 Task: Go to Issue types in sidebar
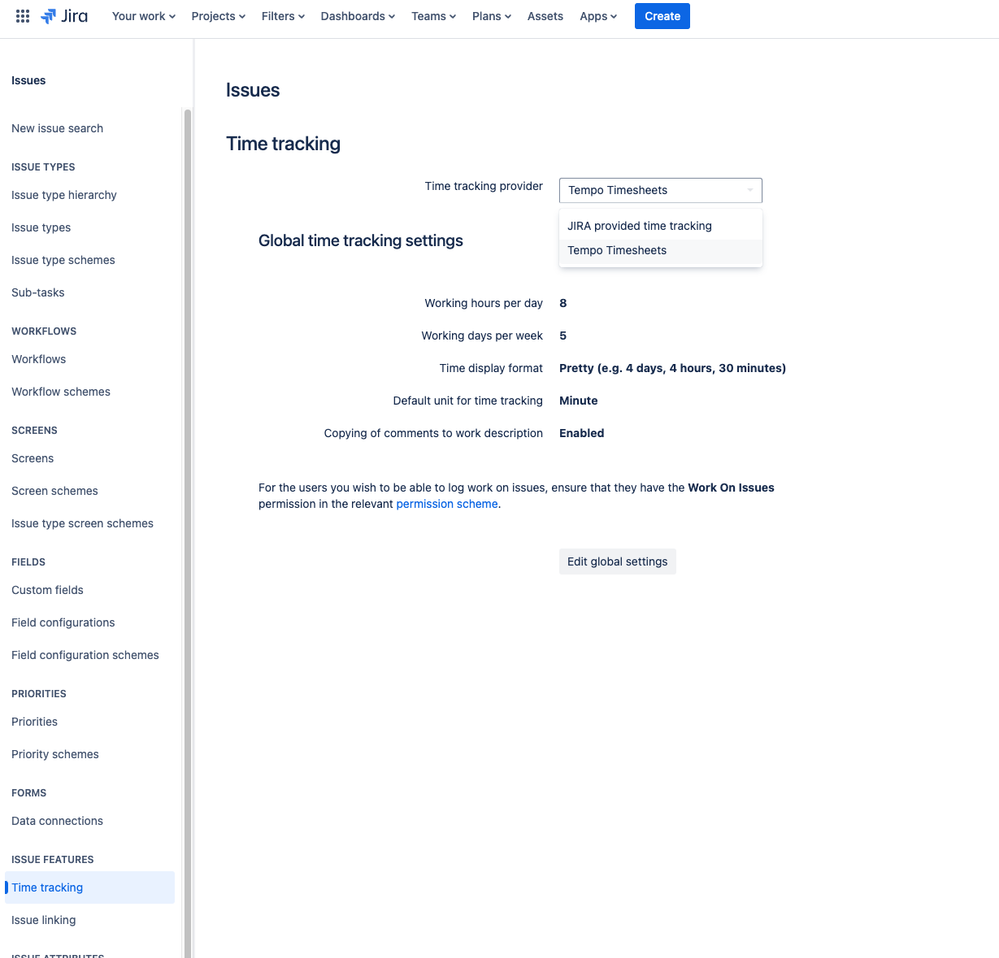coord(41,227)
